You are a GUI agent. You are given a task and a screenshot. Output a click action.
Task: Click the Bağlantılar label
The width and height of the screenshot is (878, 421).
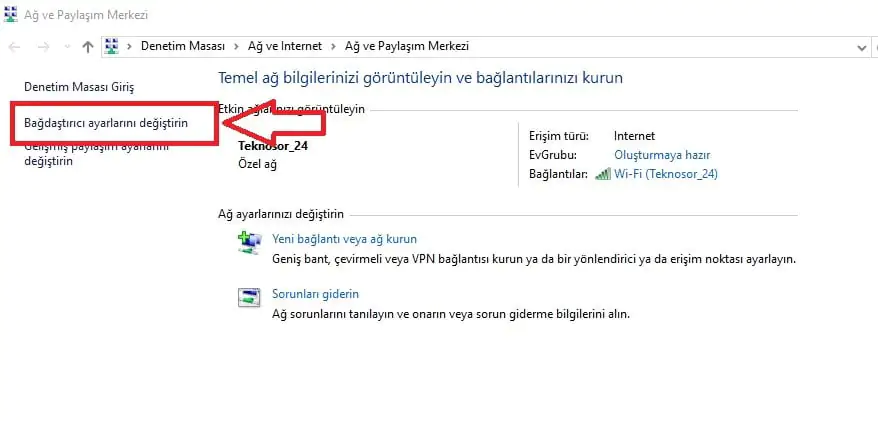click(x=558, y=174)
